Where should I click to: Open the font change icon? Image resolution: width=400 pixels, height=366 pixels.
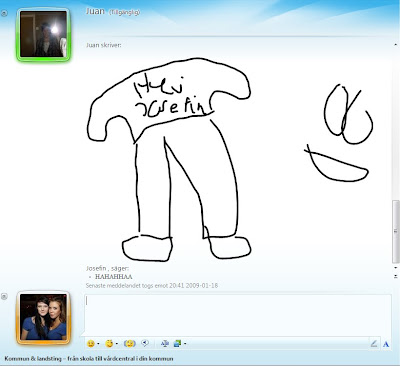click(x=165, y=343)
